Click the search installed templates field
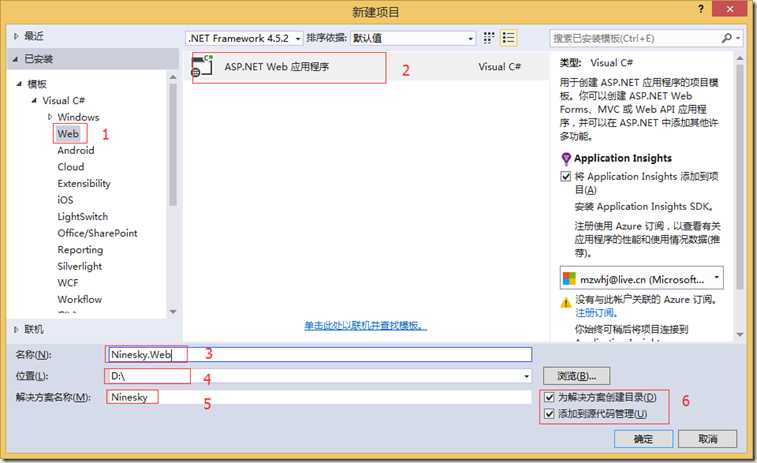 click(636, 38)
